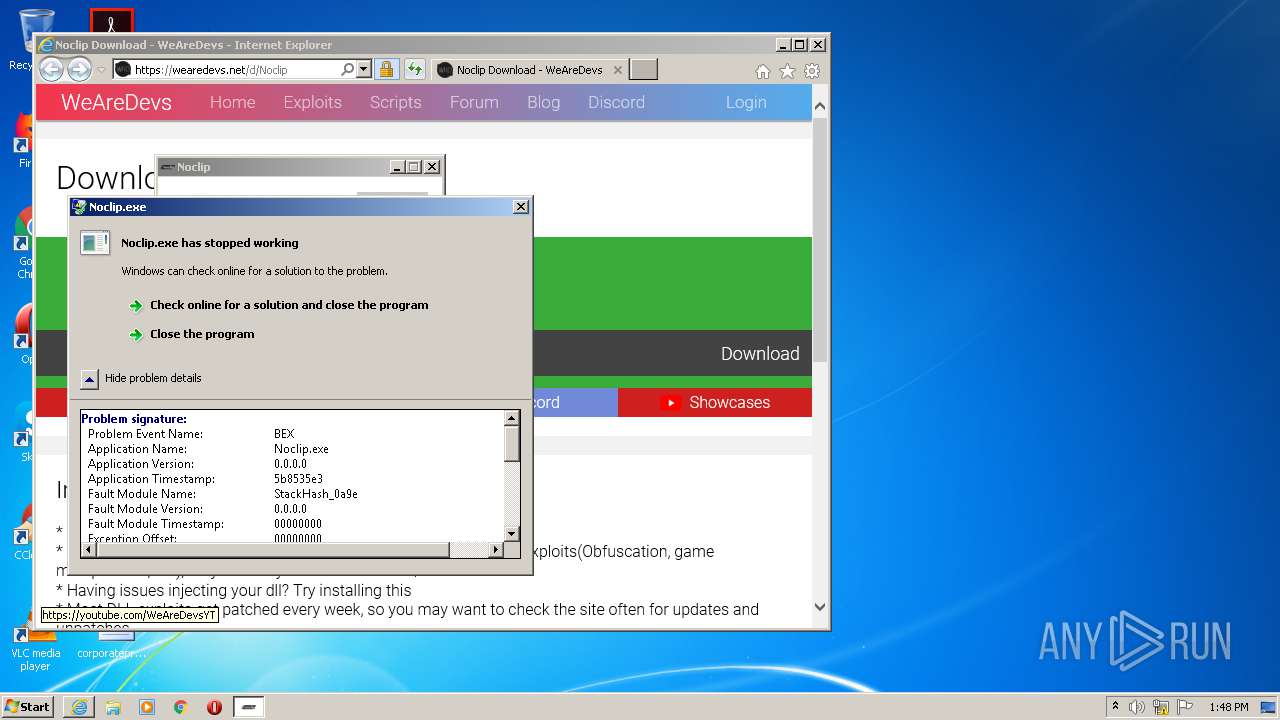
Task: Open the Forum menu item
Action: click(x=474, y=102)
